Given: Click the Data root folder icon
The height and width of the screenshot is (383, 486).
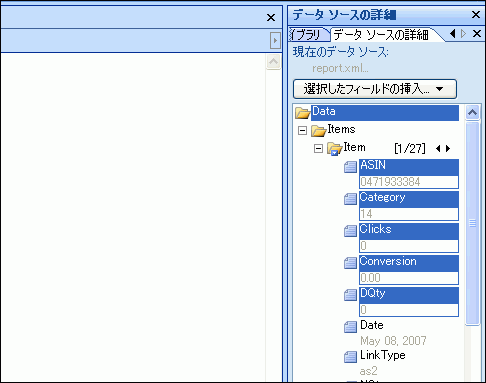Looking at the screenshot, I should [302, 113].
